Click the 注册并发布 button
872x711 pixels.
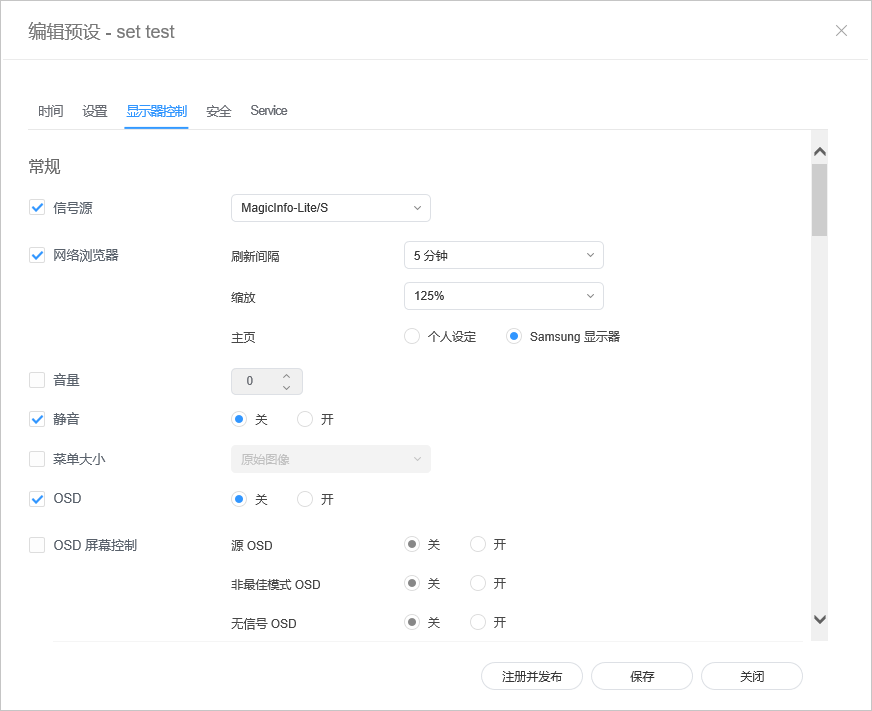532,676
